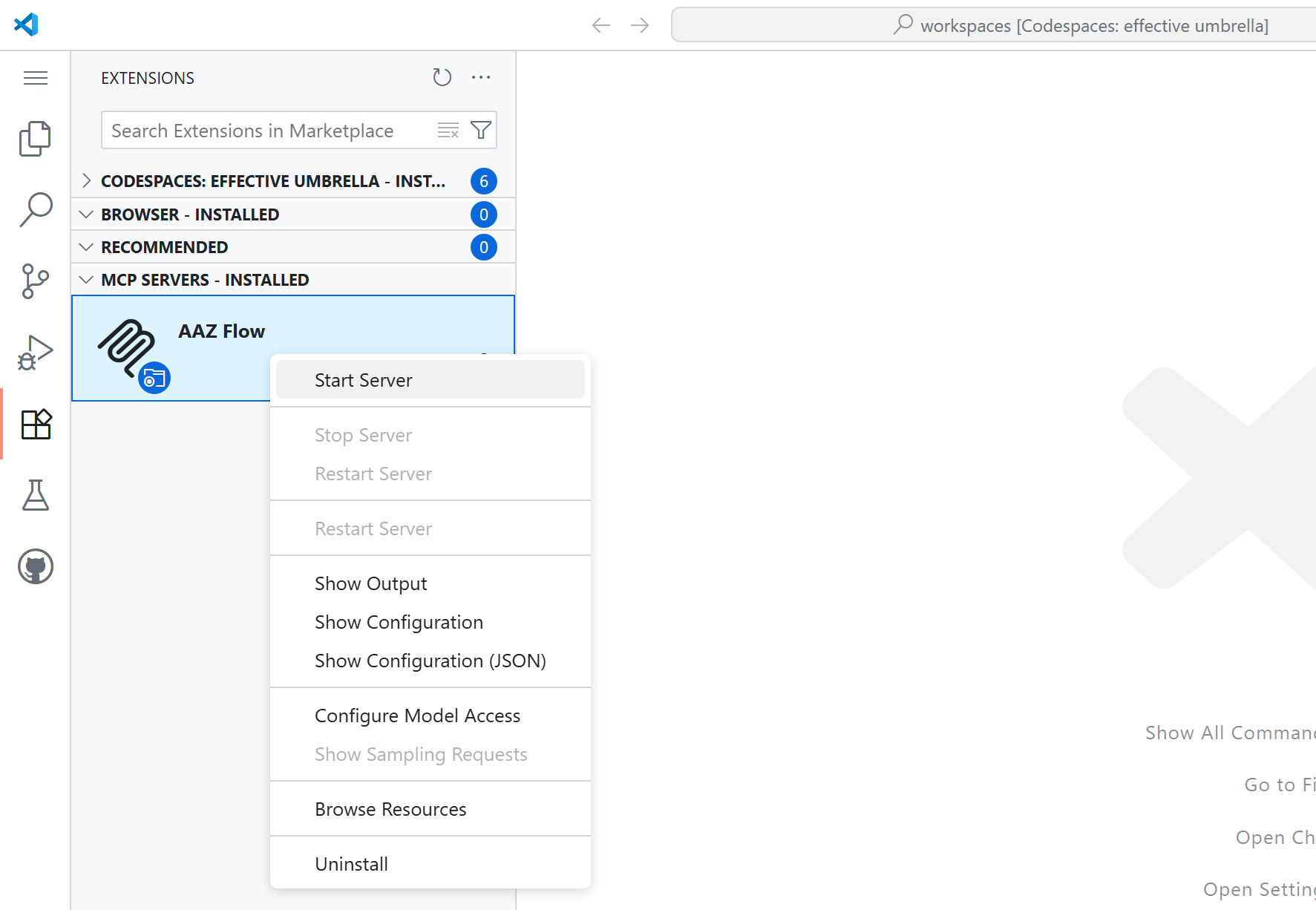
Task: Open the Testing flask view
Action: click(x=36, y=495)
